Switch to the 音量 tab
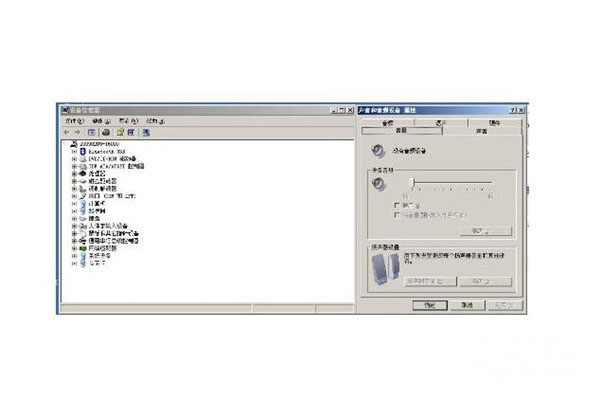 pos(401,131)
